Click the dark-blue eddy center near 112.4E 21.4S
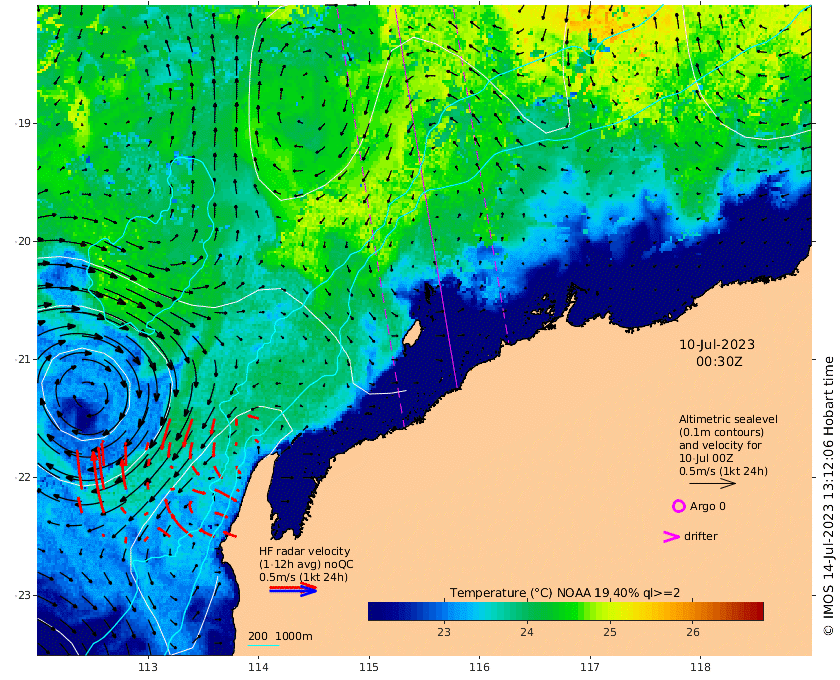 (x=80, y=413)
